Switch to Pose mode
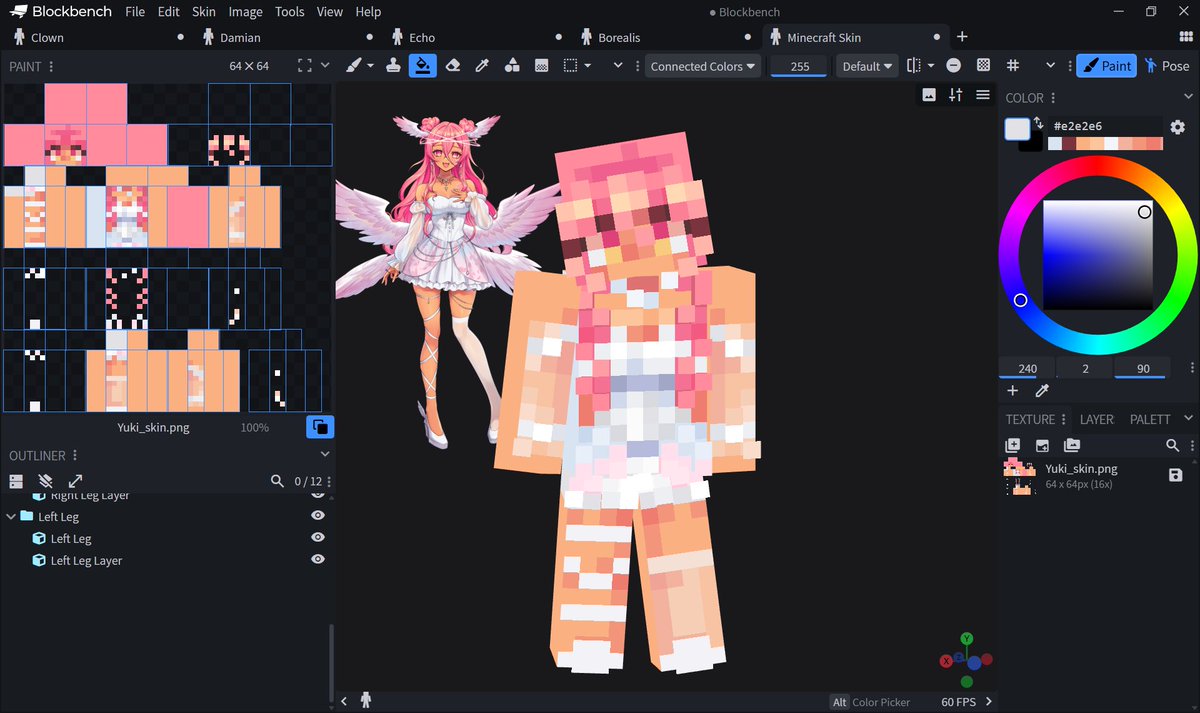Viewport: 1200px width, 713px height. point(1166,66)
